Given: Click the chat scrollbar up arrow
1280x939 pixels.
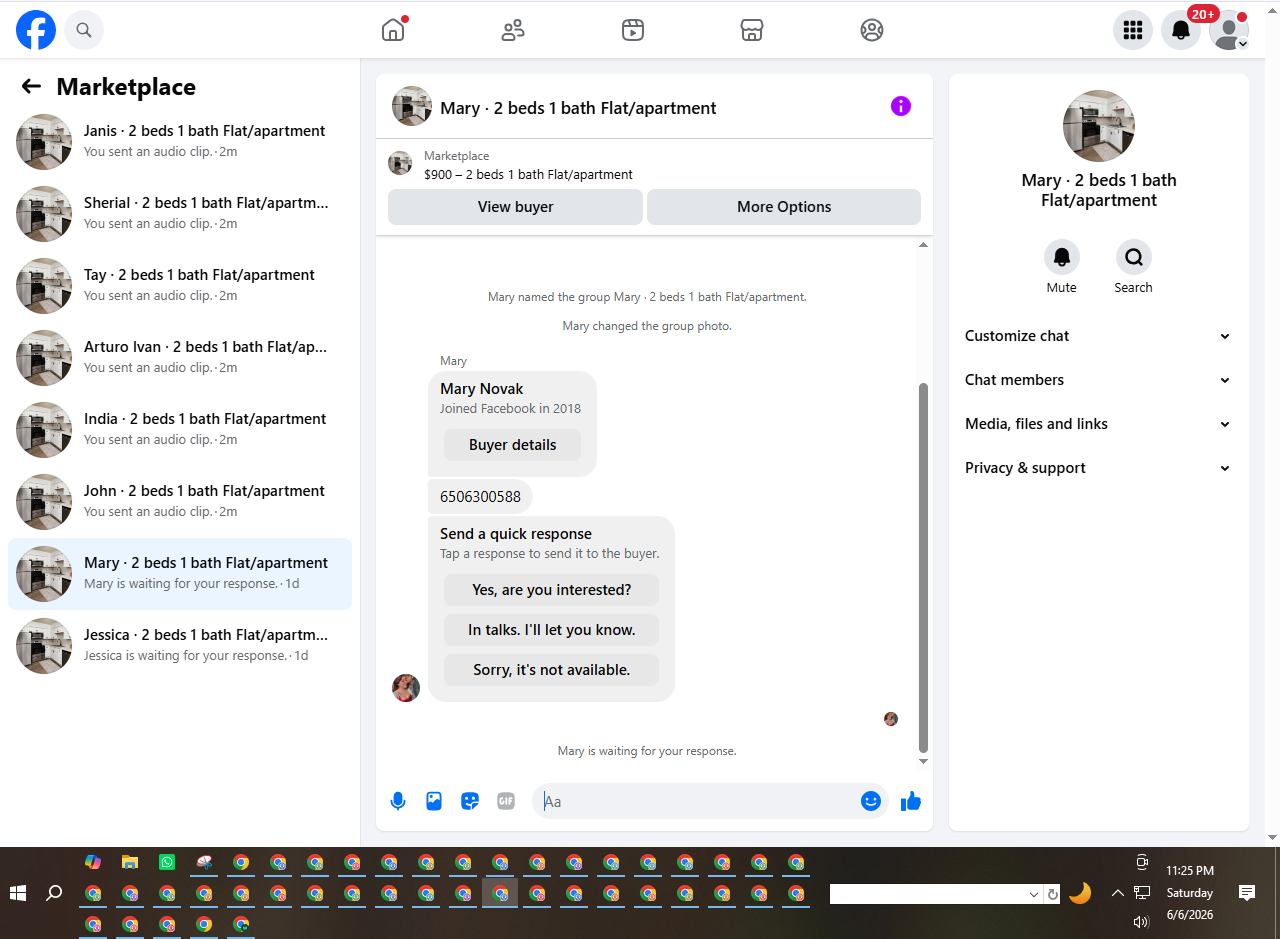Looking at the screenshot, I should click(923, 245).
